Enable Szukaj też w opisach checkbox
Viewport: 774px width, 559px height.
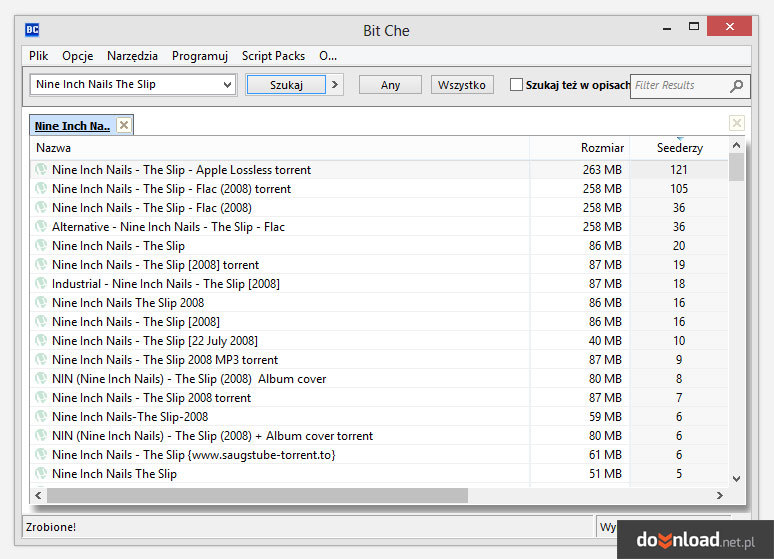click(516, 85)
